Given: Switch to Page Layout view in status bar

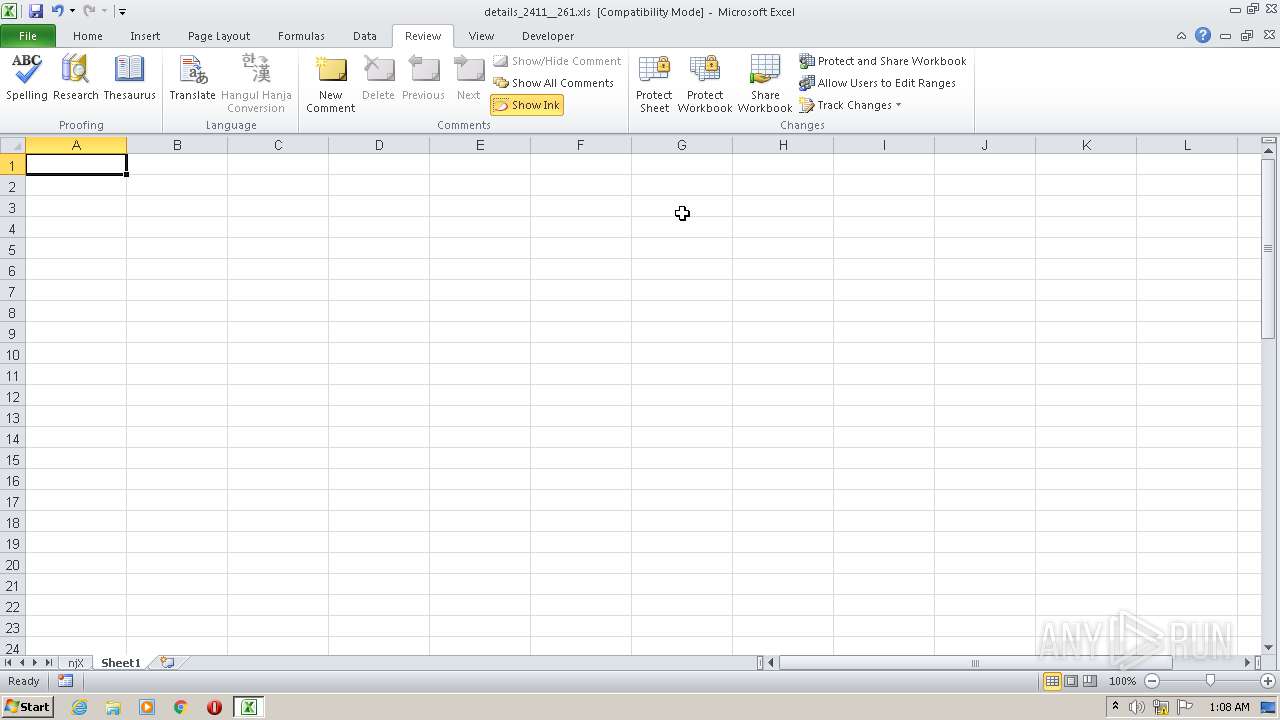Looking at the screenshot, I should point(1071,681).
